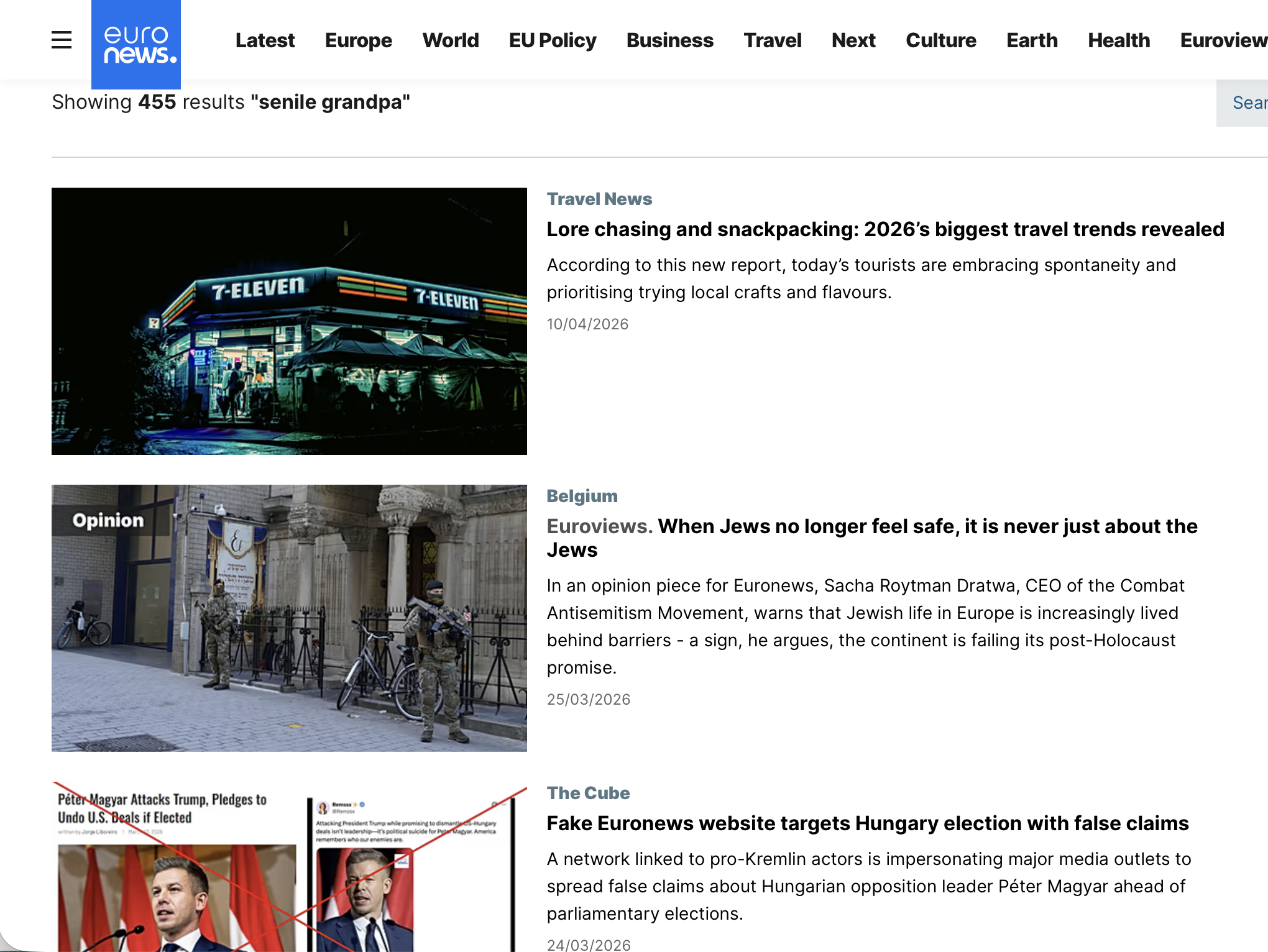Viewport: 1268px width, 952px height.
Task: Open the Belgium category page
Action: point(582,495)
